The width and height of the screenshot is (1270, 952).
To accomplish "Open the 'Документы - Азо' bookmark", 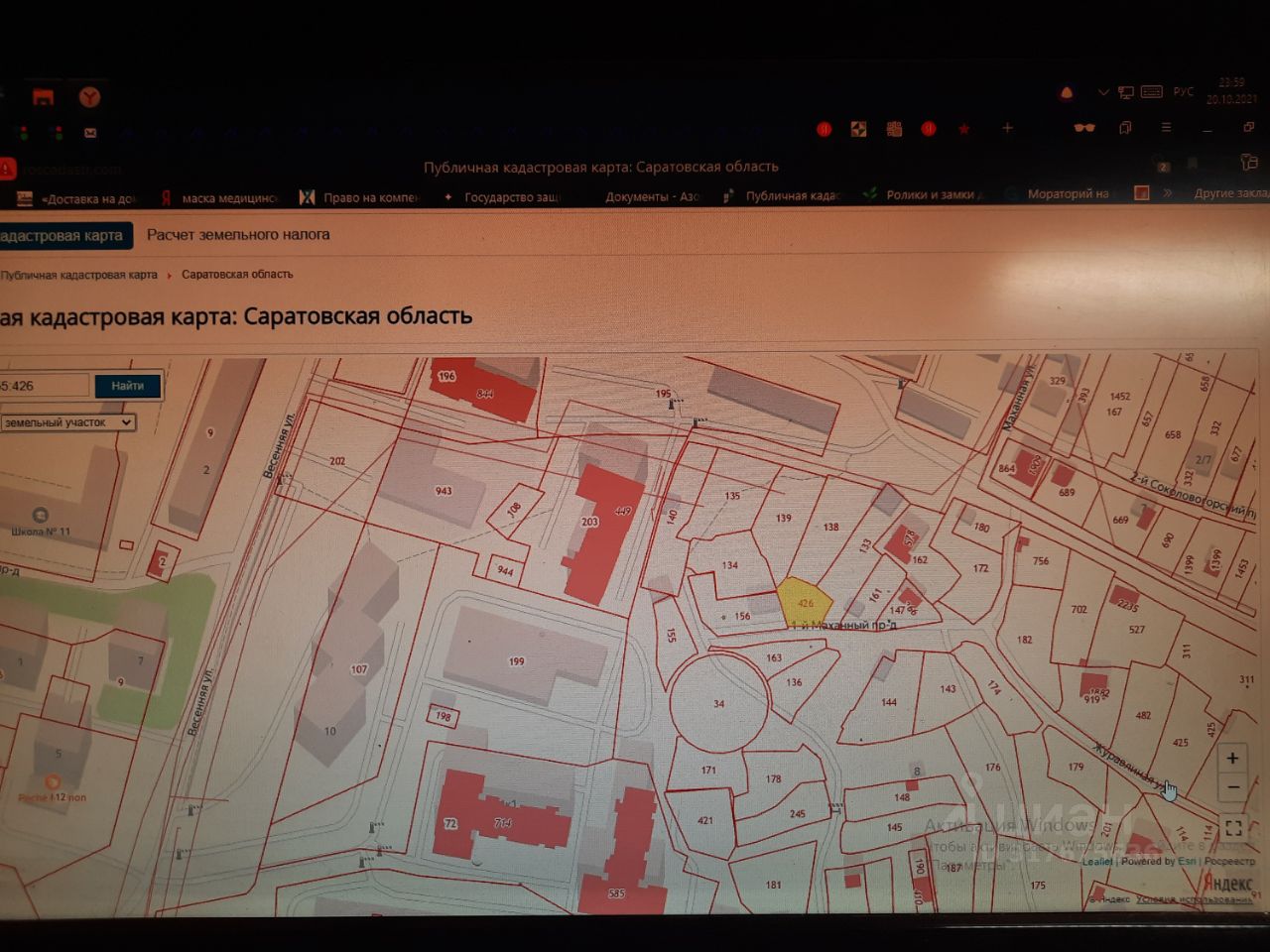I will point(652,196).
